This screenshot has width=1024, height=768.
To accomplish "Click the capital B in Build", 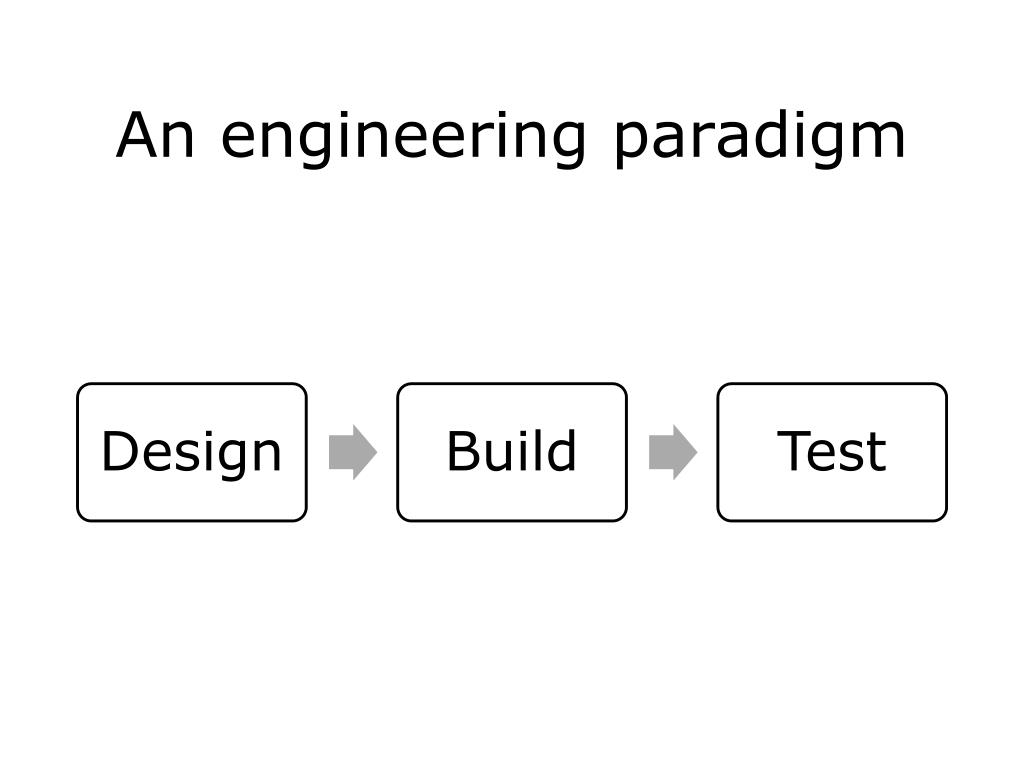I will 464,451.
